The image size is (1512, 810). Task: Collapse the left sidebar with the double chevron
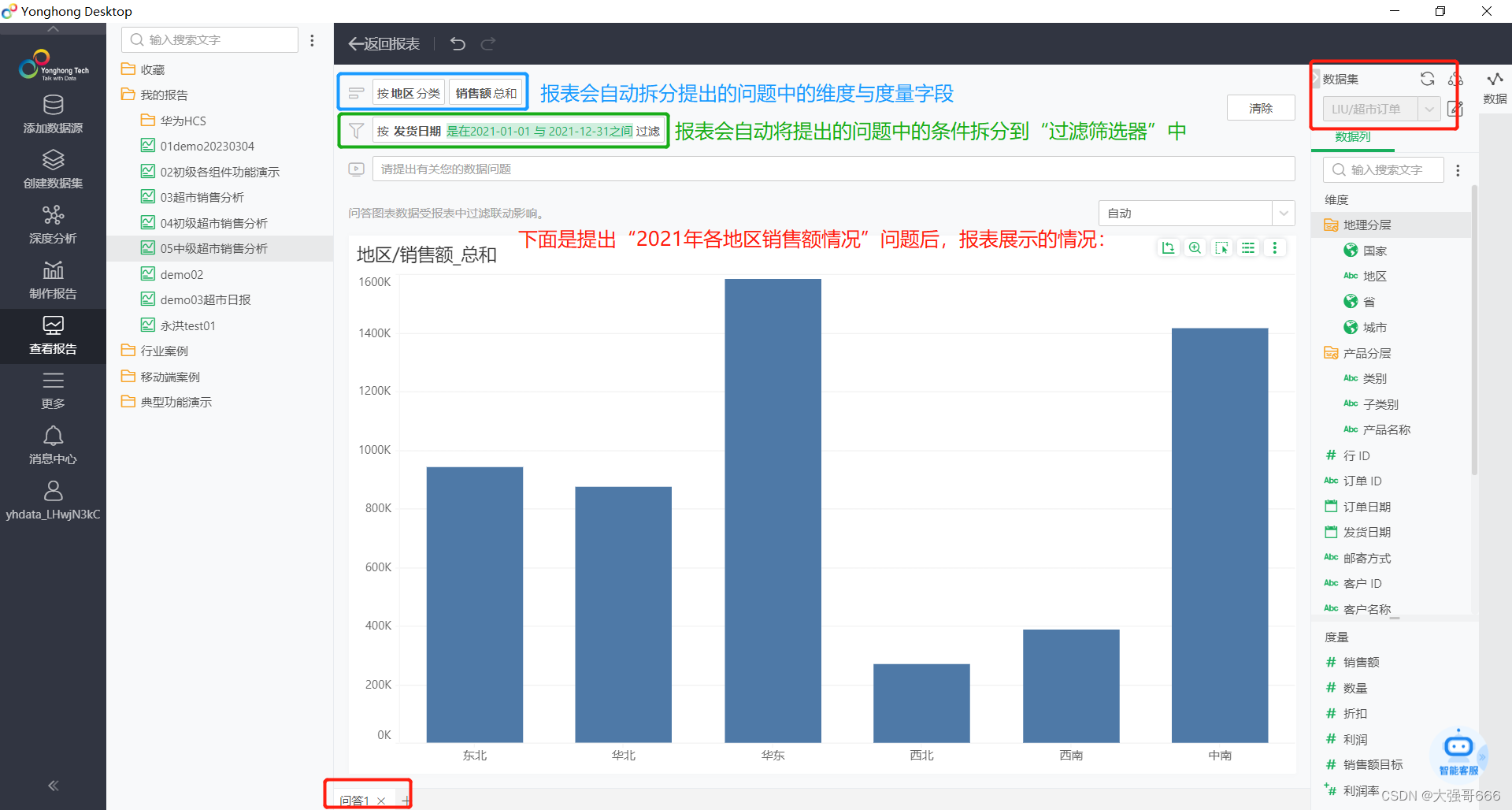click(53, 786)
